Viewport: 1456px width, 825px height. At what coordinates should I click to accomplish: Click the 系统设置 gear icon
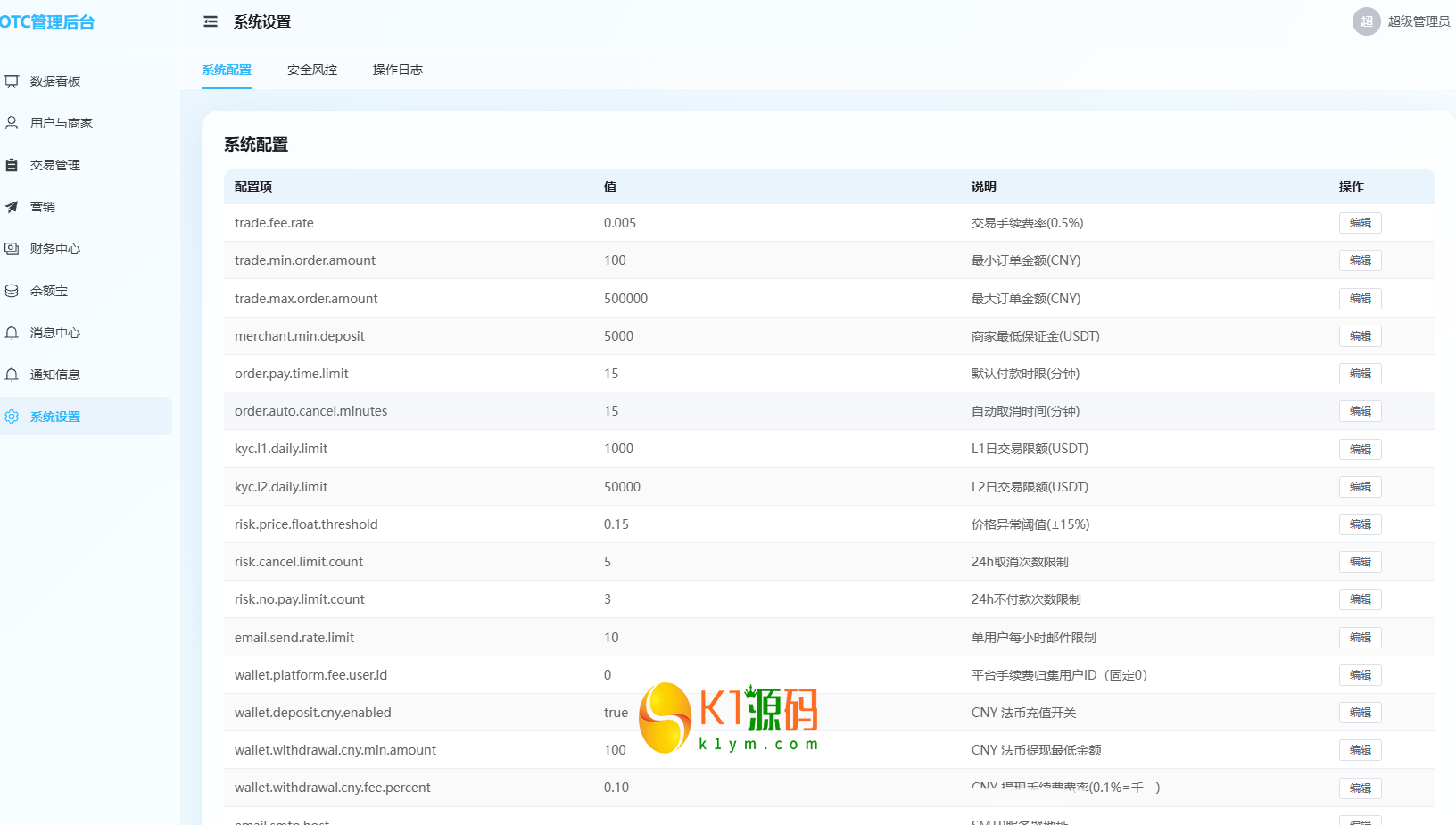pos(12,417)
